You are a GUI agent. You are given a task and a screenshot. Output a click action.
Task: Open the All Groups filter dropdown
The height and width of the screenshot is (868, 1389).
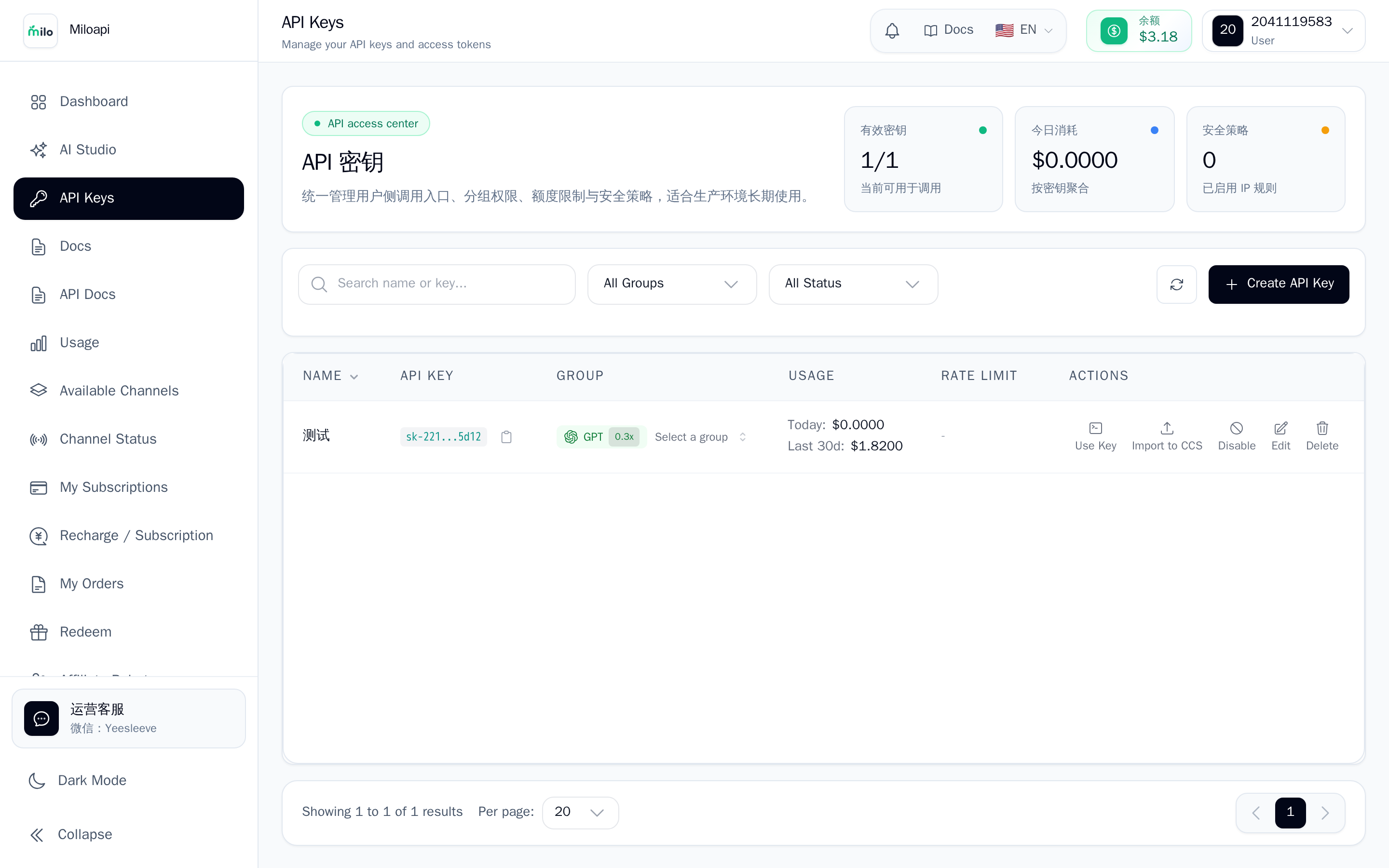point(671,284)
